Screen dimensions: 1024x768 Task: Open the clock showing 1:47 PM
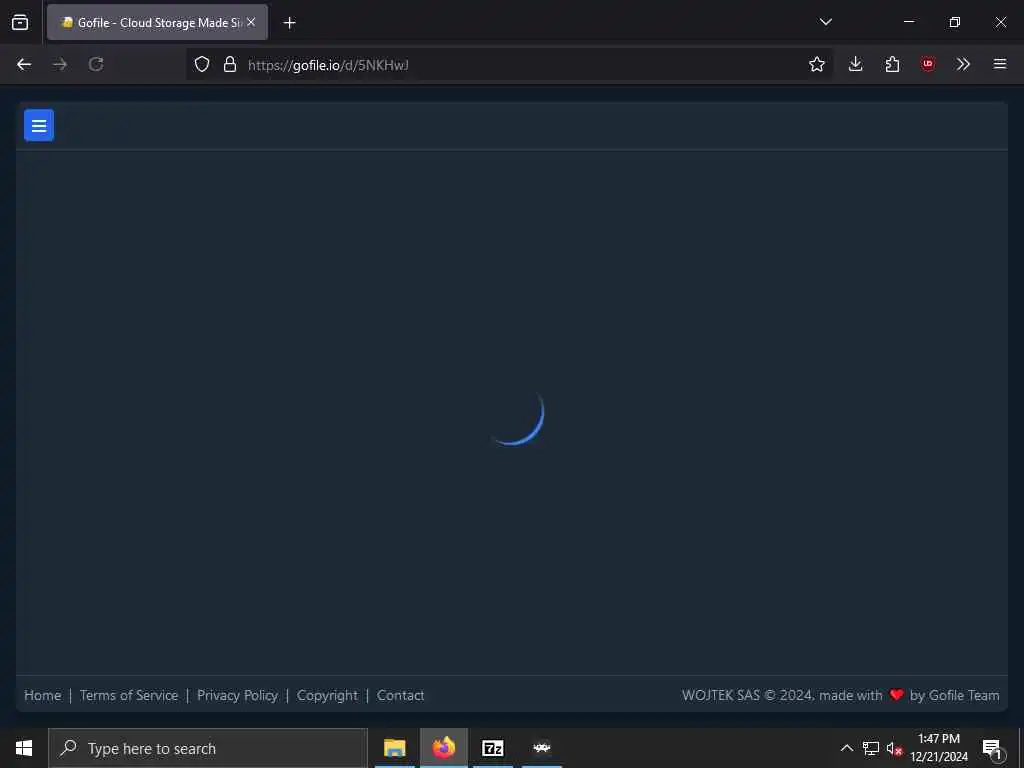[939, 748]
